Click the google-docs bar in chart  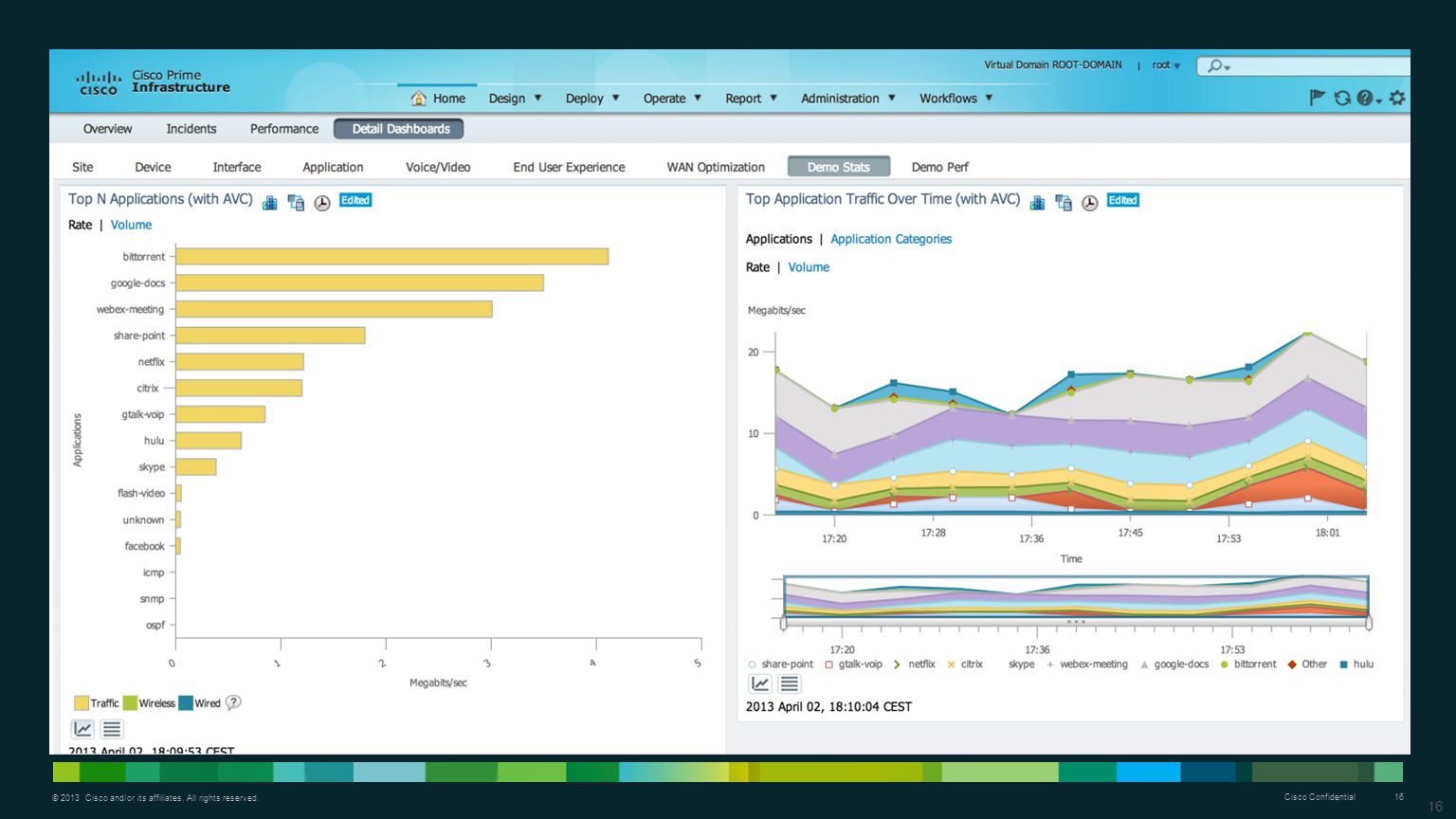(x=359, y=282)
